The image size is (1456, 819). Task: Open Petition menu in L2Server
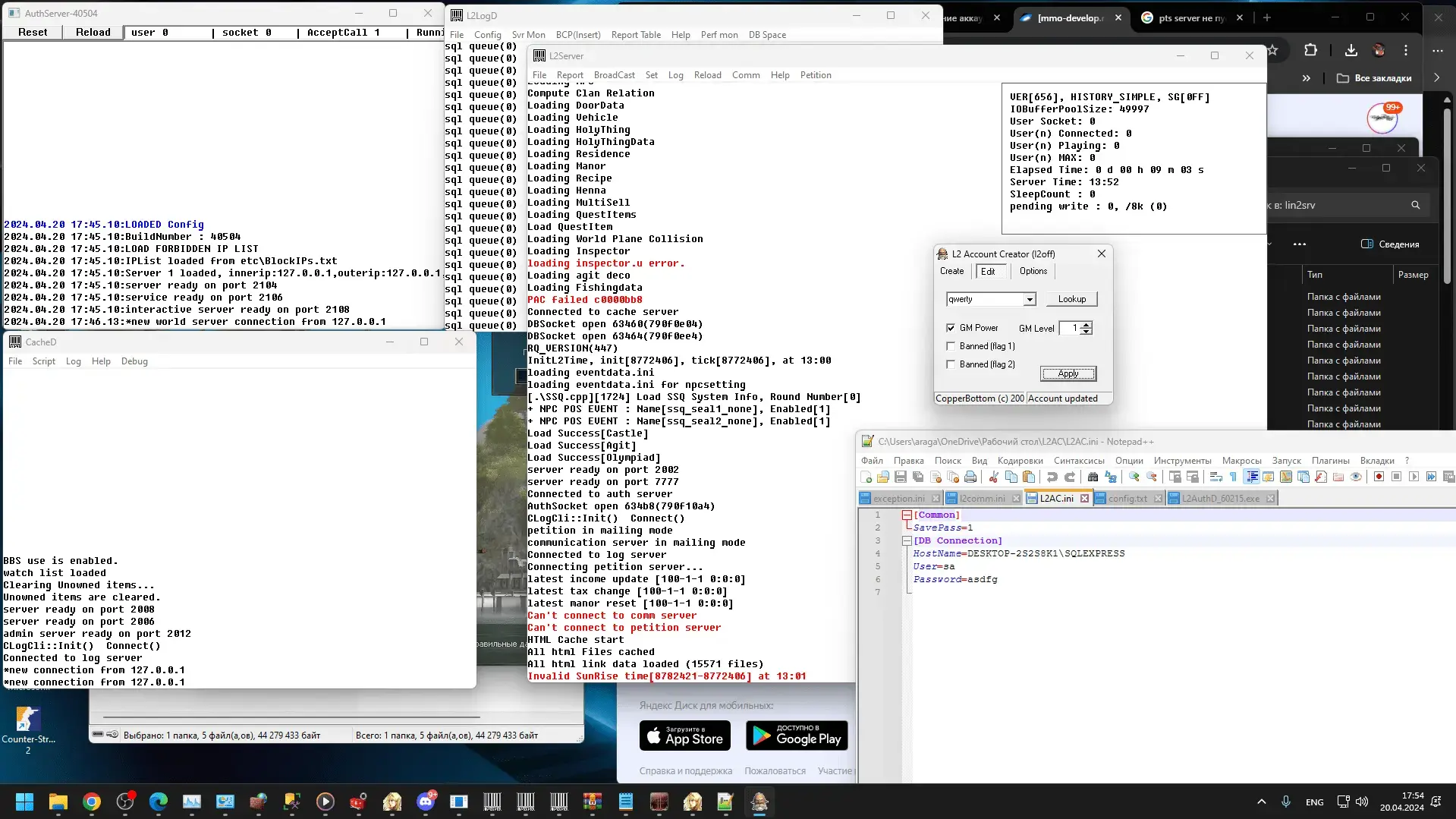816,75
